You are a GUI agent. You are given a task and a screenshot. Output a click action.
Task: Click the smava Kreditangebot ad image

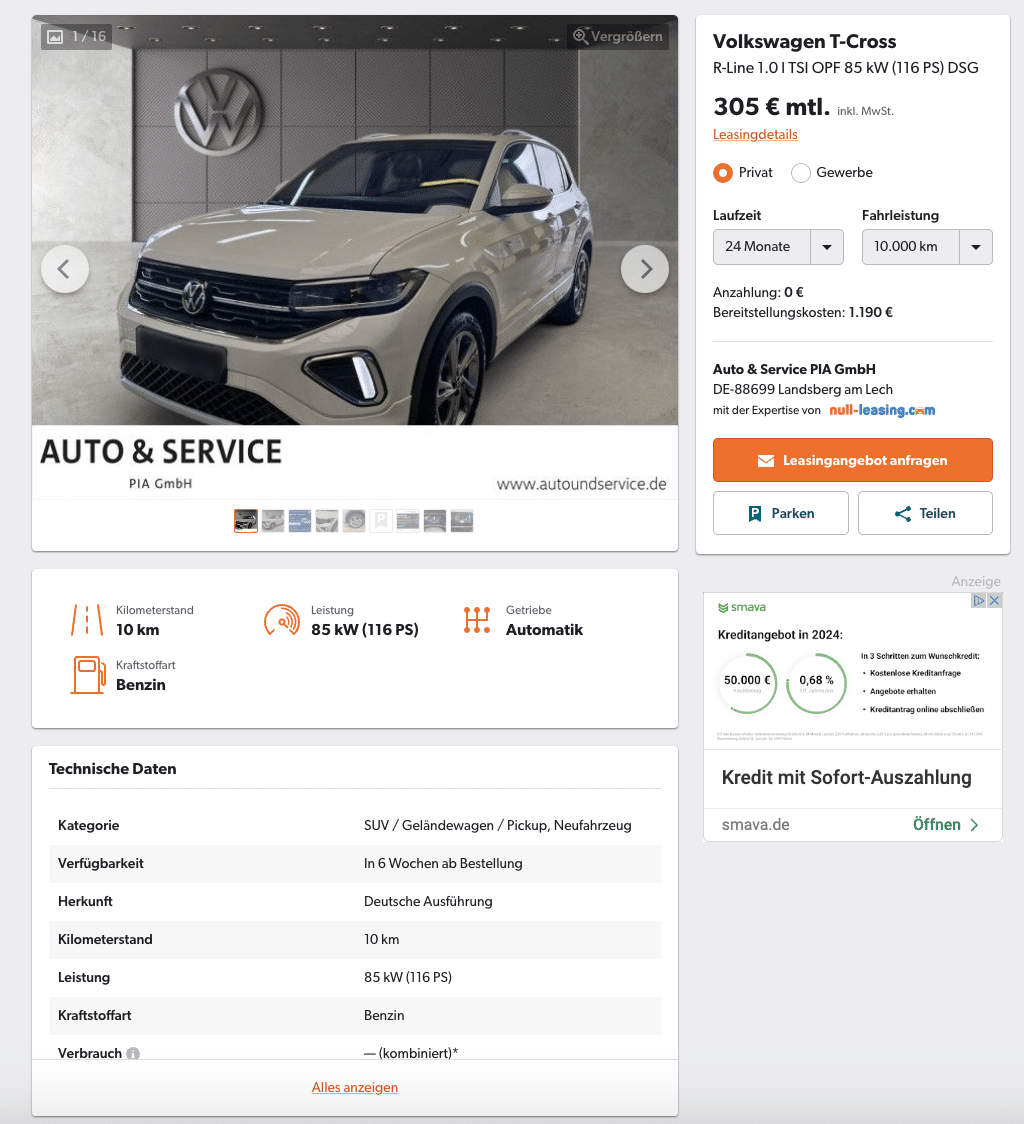(x=853, y=671)
